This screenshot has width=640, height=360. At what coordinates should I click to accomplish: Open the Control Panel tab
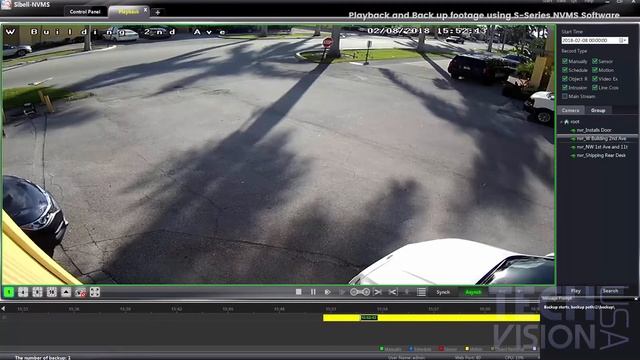point(85,11)
